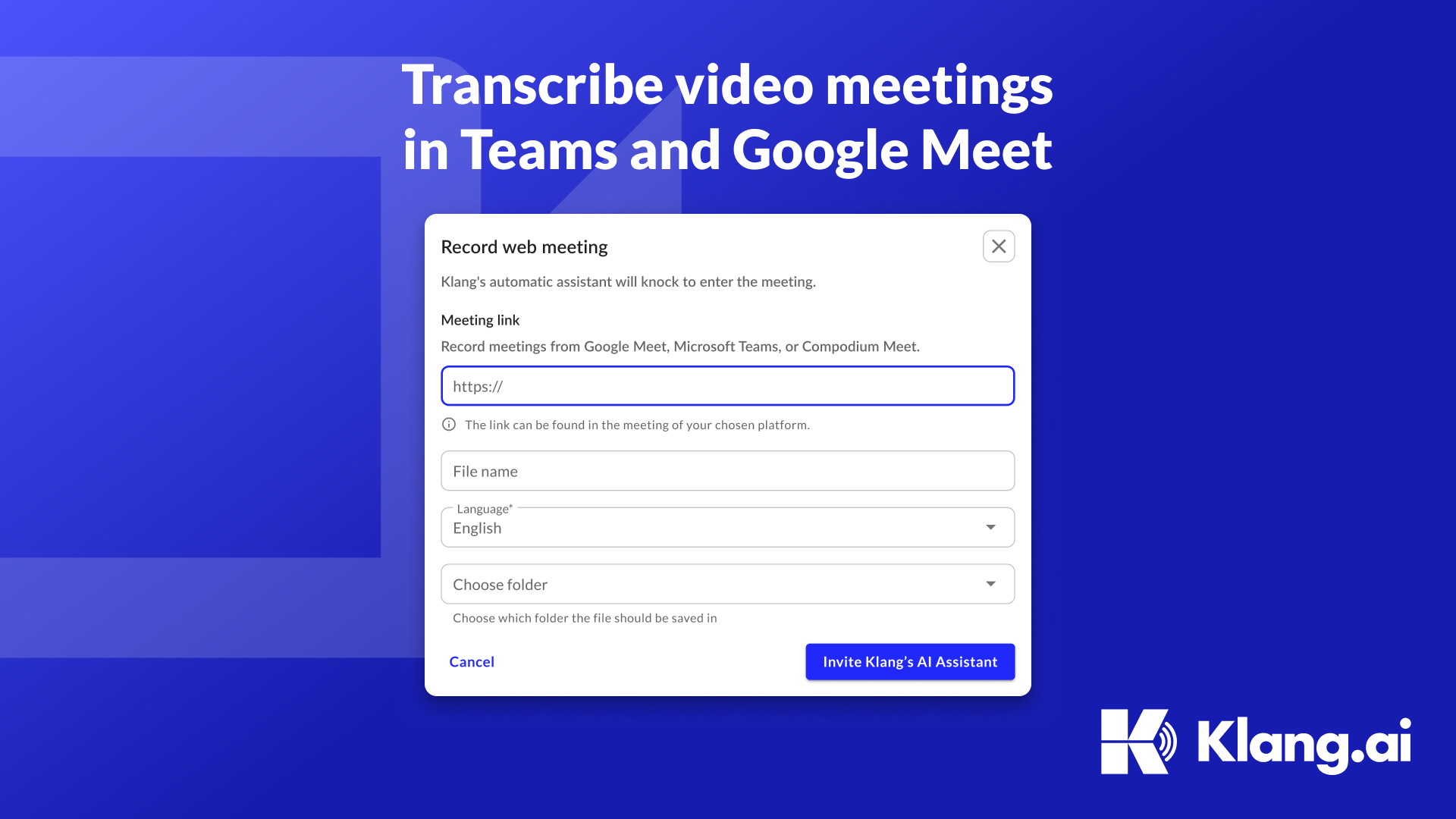The width and height of the screenshot is (1456, 819).
Task: Click Invite Klang's AI Assistant button
Action: tap(910, 661)
